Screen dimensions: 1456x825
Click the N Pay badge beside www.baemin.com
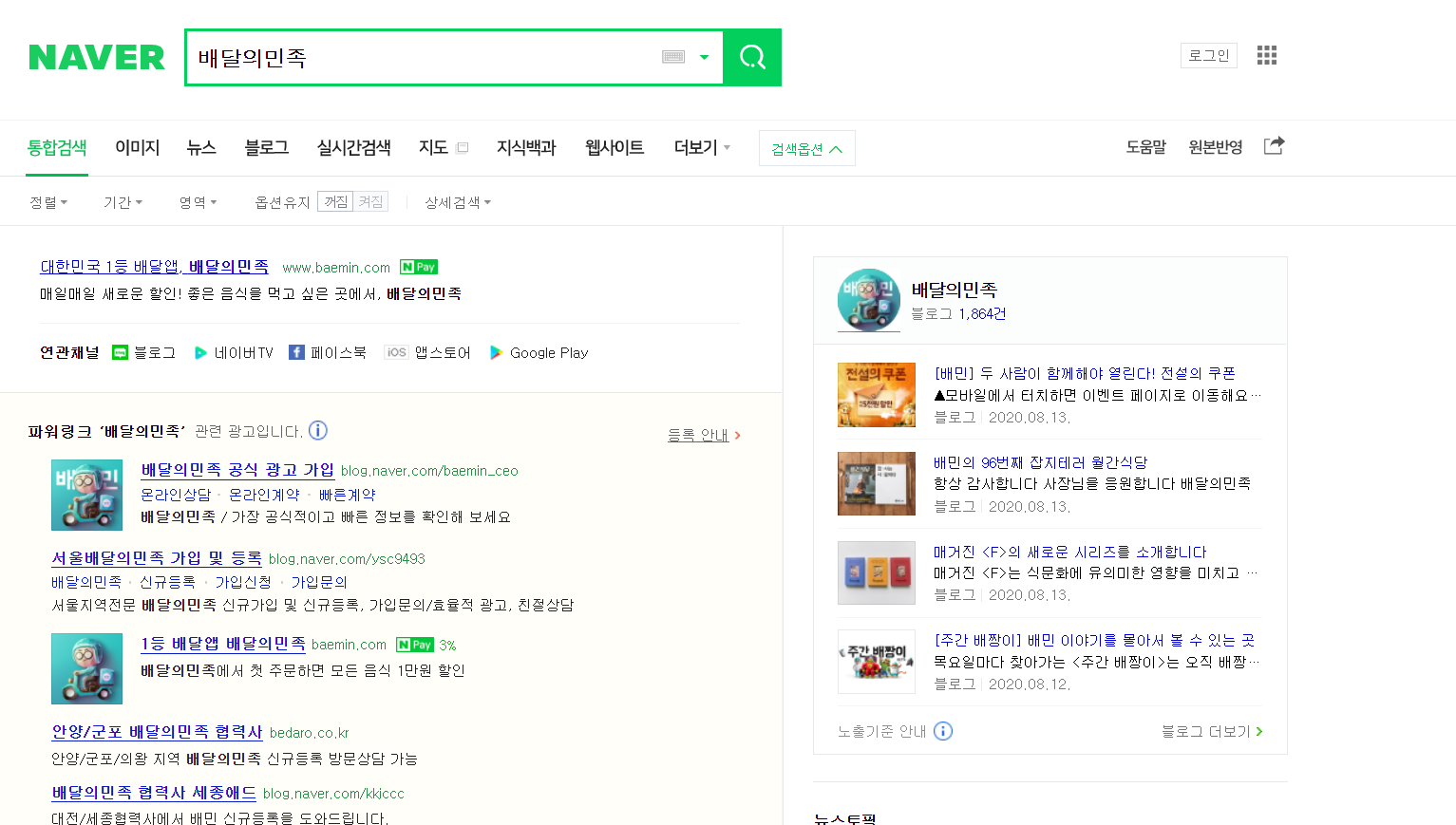click(x=419, y=267)
